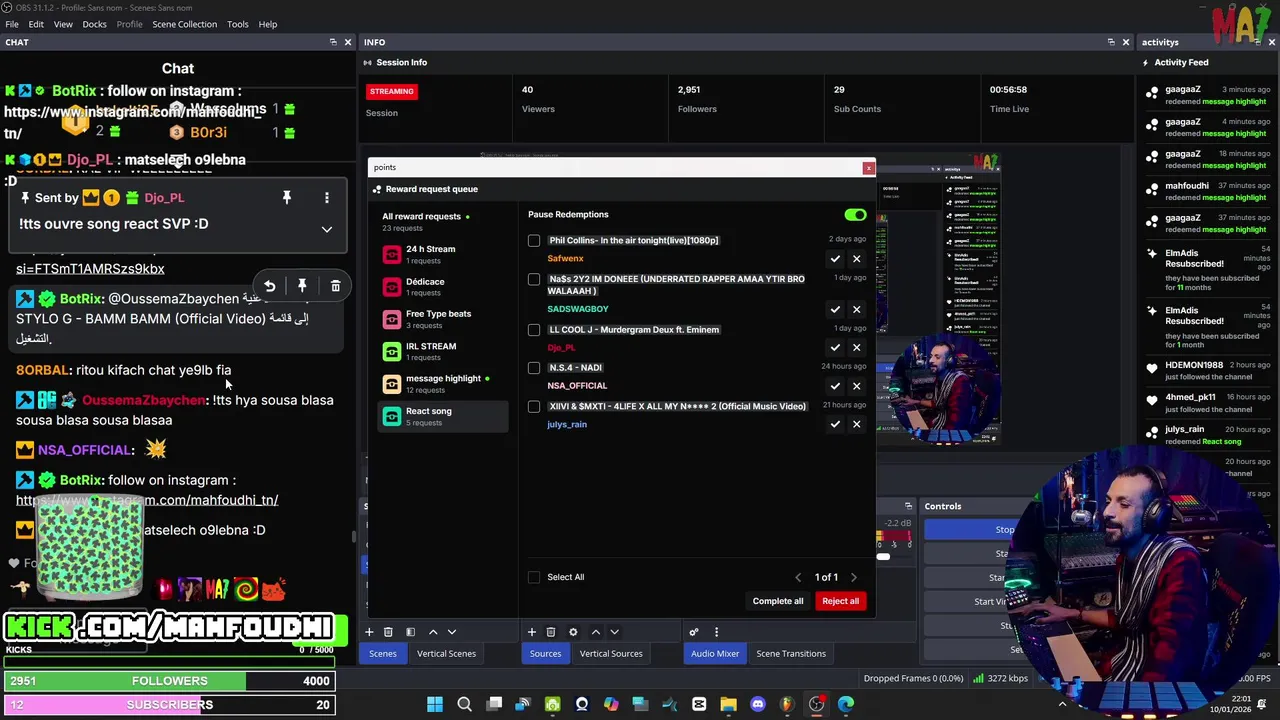
Task: Click Complete all button
Action: click(x=778, y=601)
